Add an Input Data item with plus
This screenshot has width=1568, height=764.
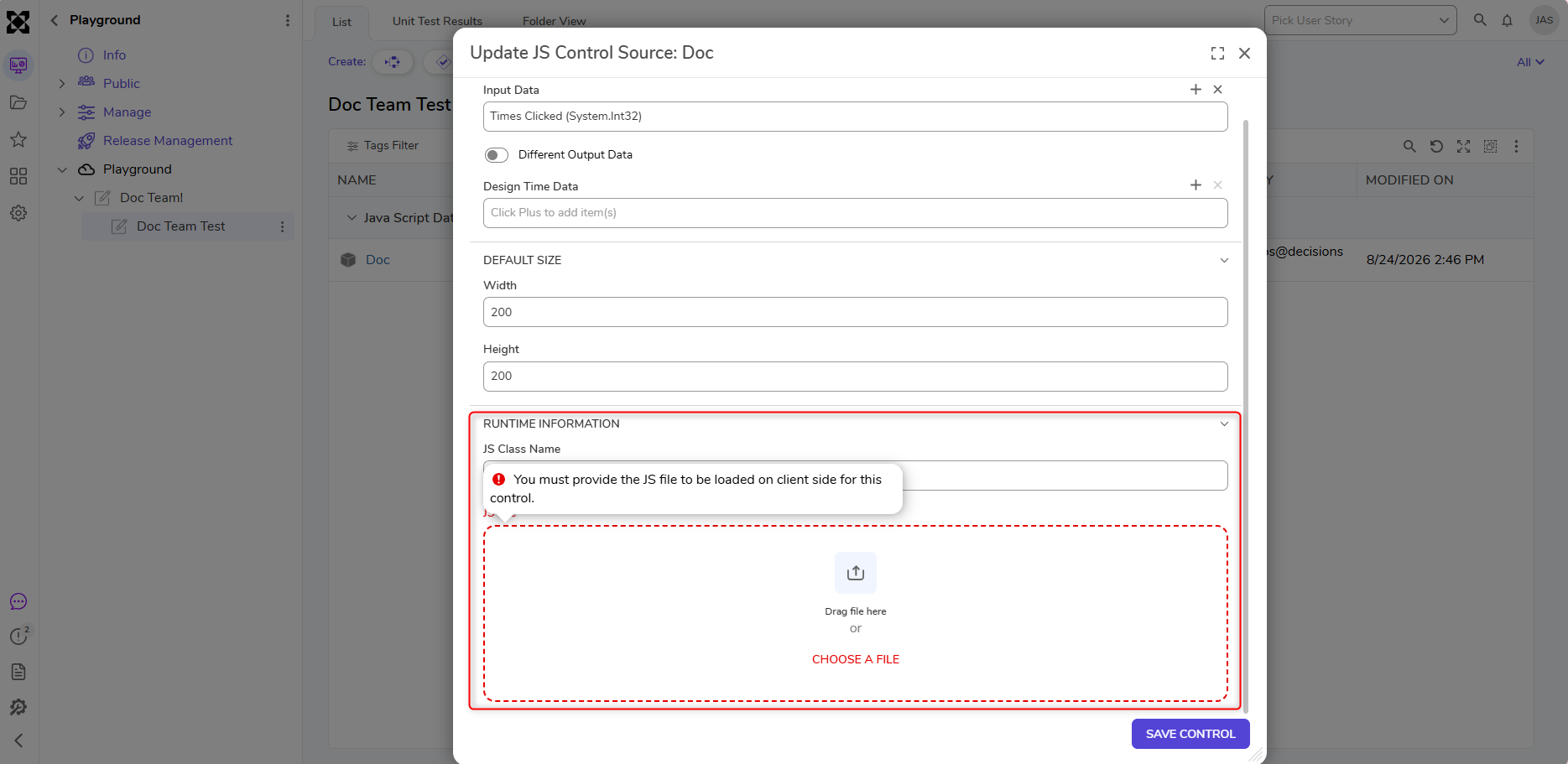[x=1196, y=90]
